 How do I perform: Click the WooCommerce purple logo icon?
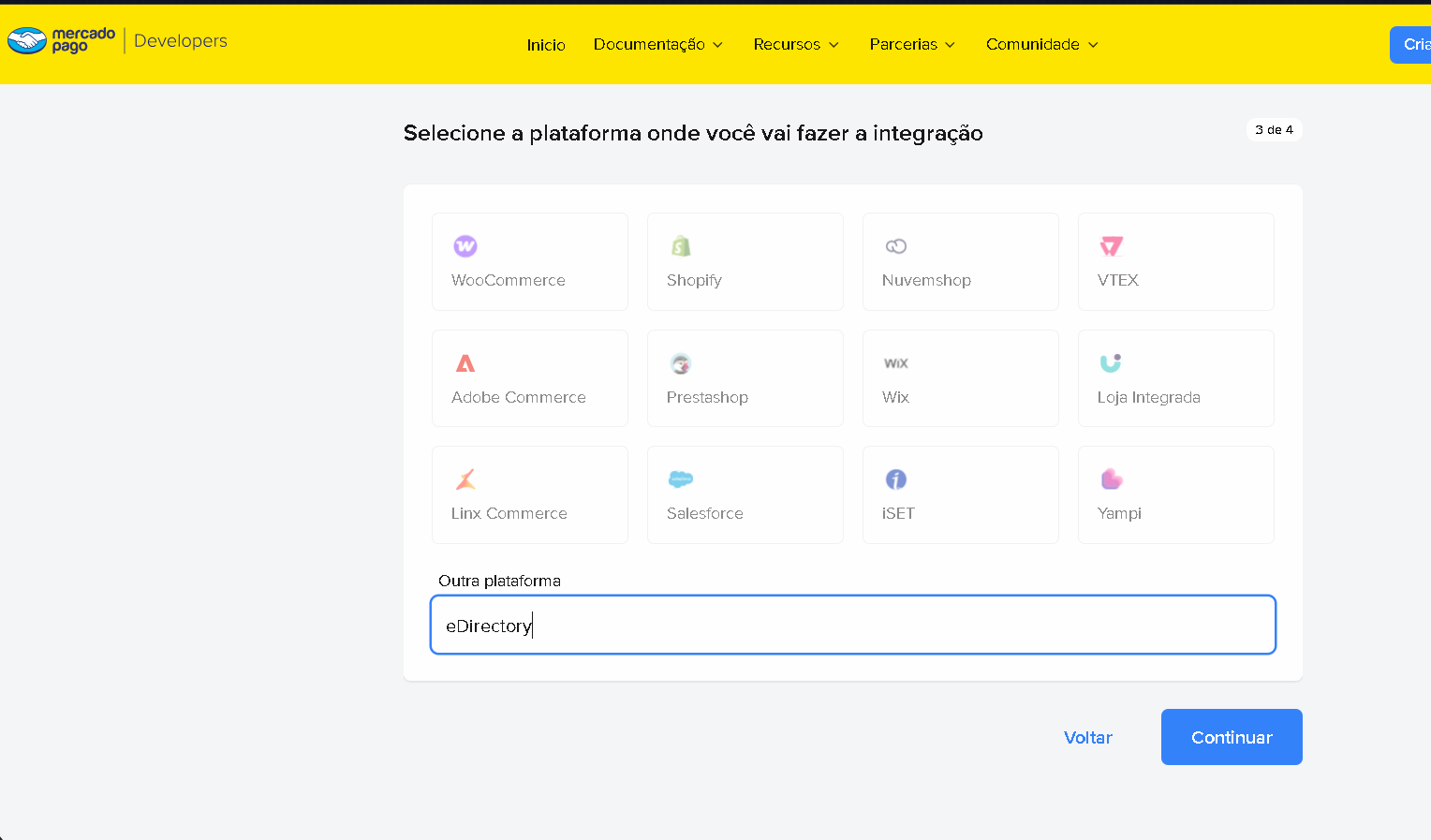[x=465, y=246]
